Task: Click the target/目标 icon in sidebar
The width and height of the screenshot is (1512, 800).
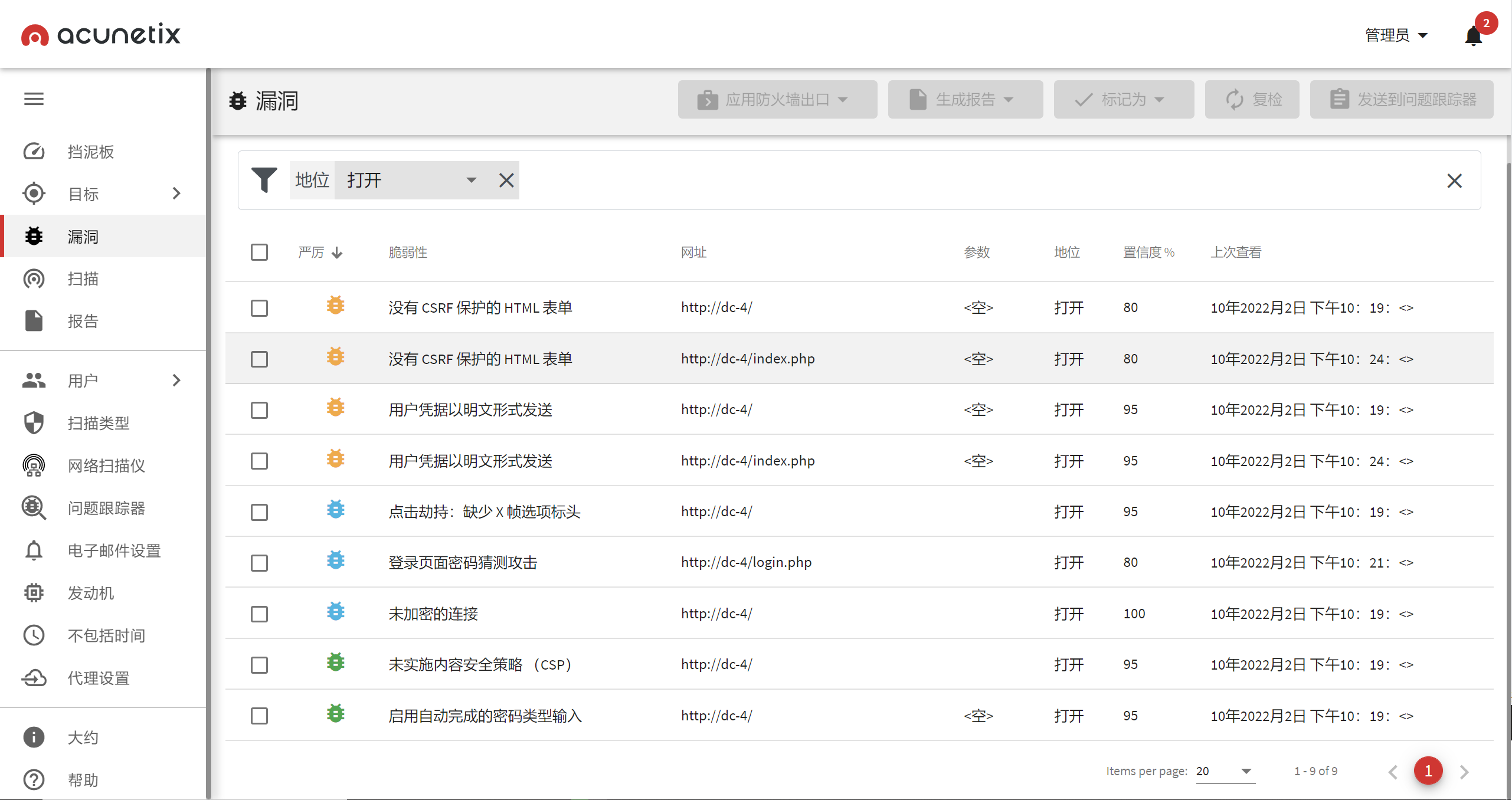Action: tap(34, 192)
